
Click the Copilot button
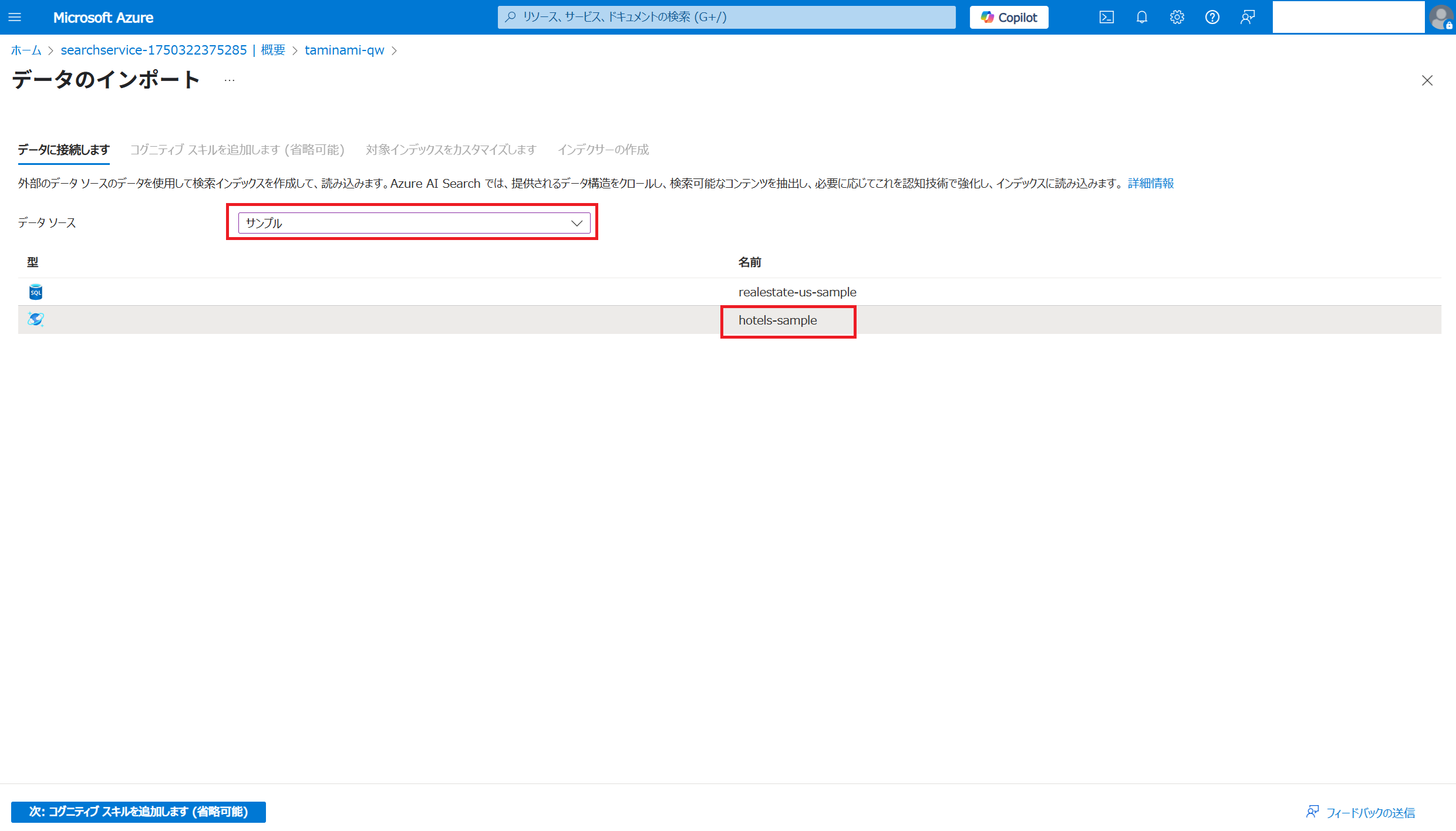tap(1009, 17)
